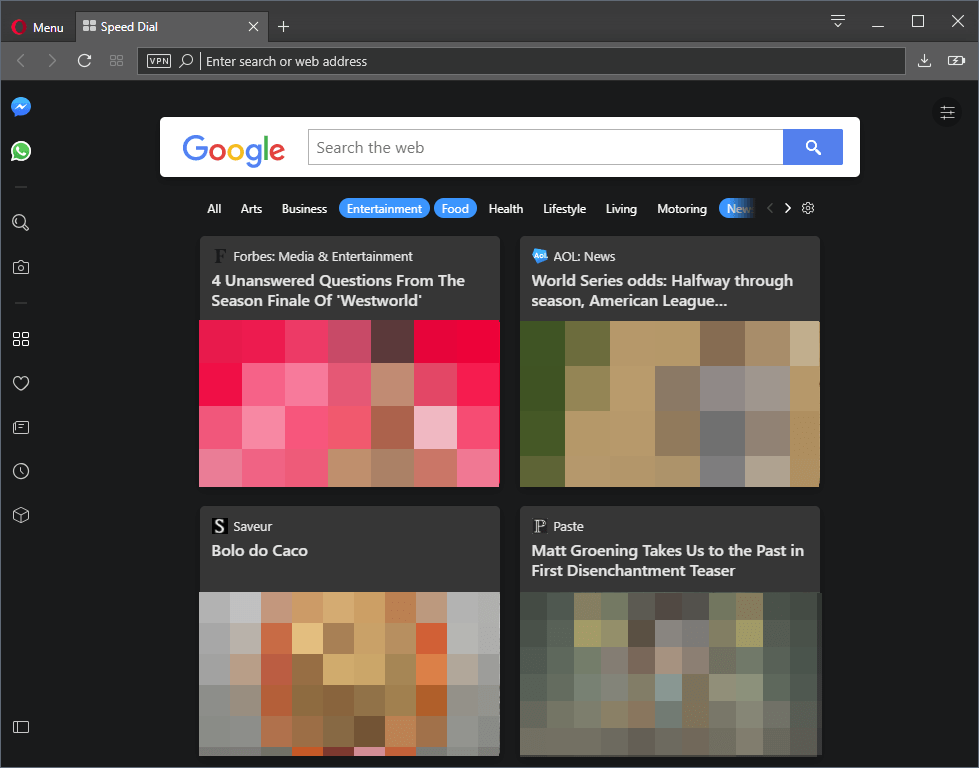Open a new tab with plus button
The width and height of the screenshot is (979, 768).
[283, 26]
